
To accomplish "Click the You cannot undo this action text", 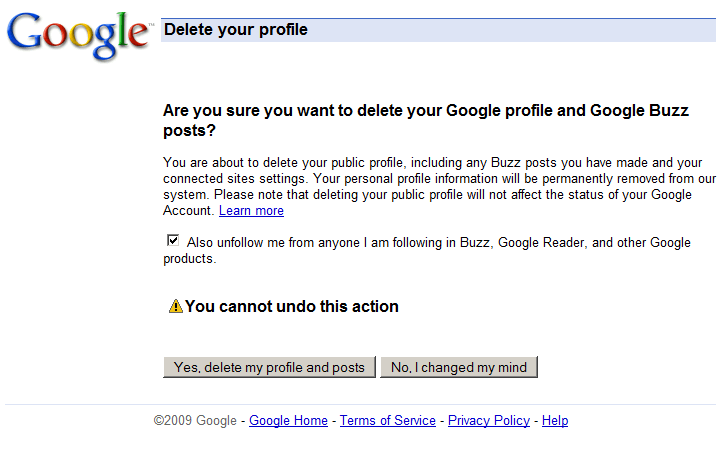I will [292, 307].
